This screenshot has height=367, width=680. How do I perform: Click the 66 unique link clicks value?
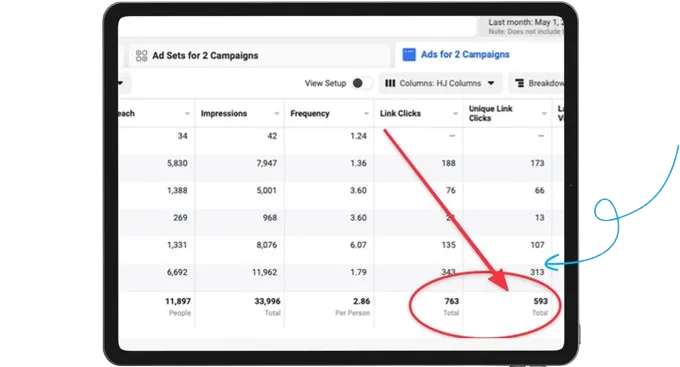(539, 190)
